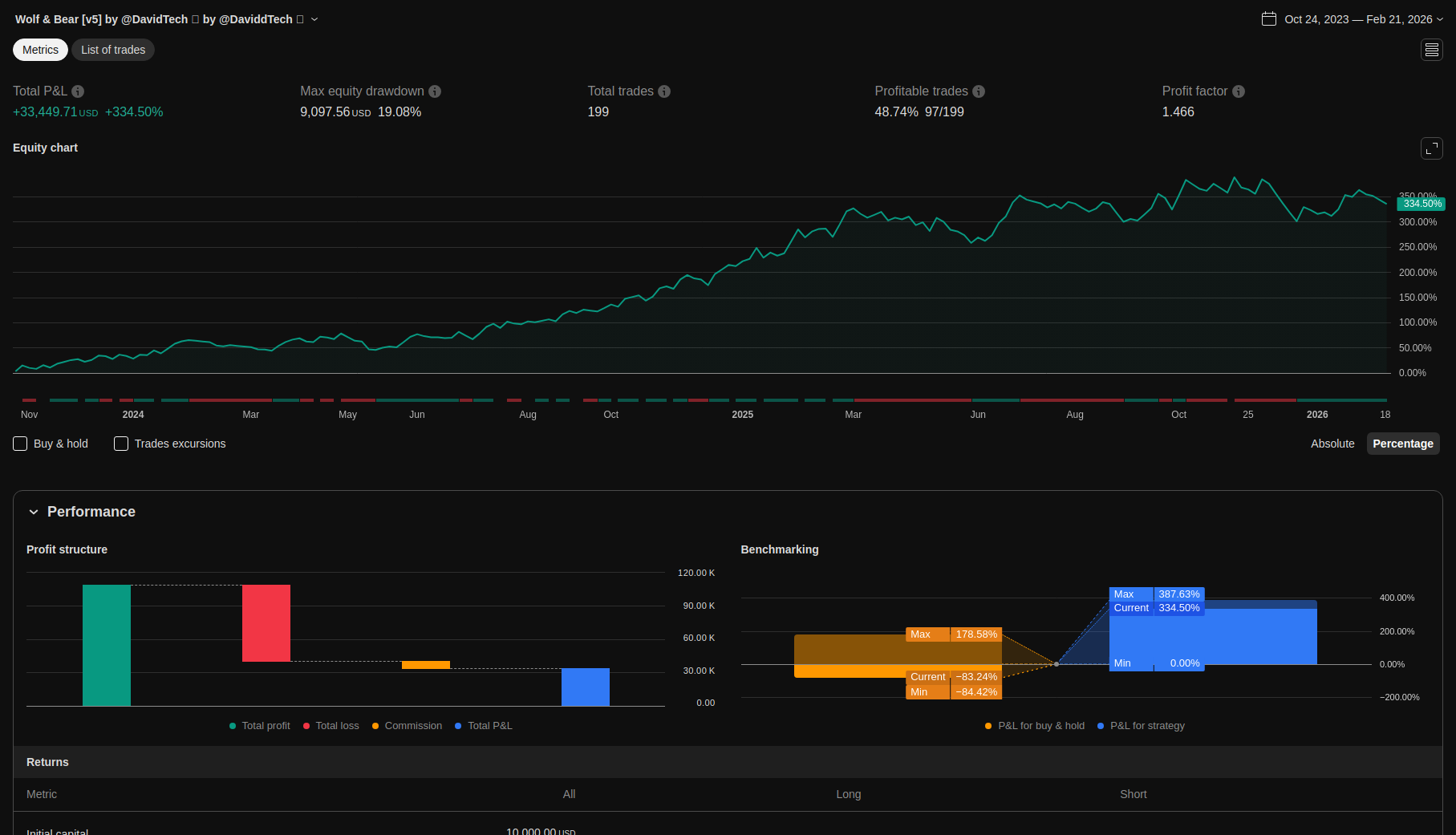Collapse the Performance section

34,512
